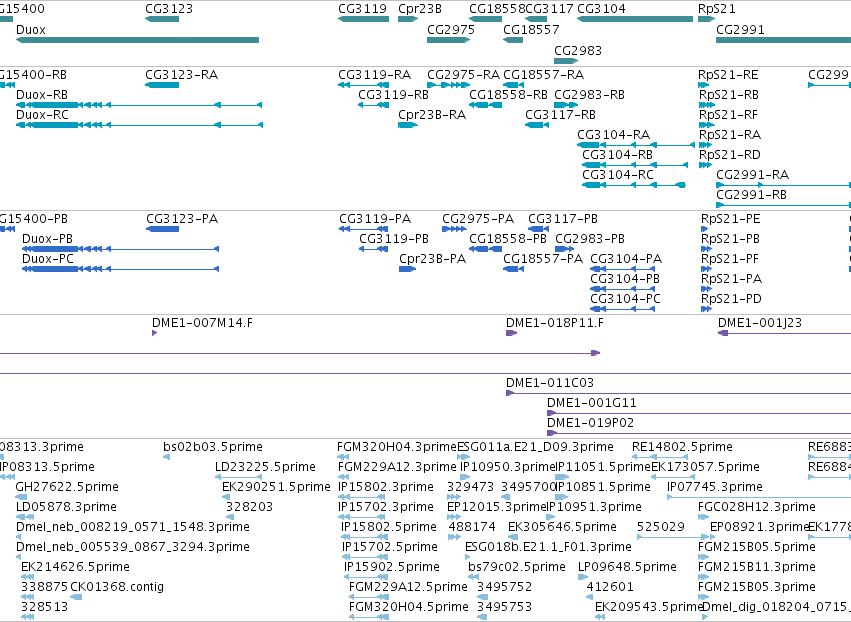
Task: Select the Duox-PB protein label
Action: coord(47,239)
